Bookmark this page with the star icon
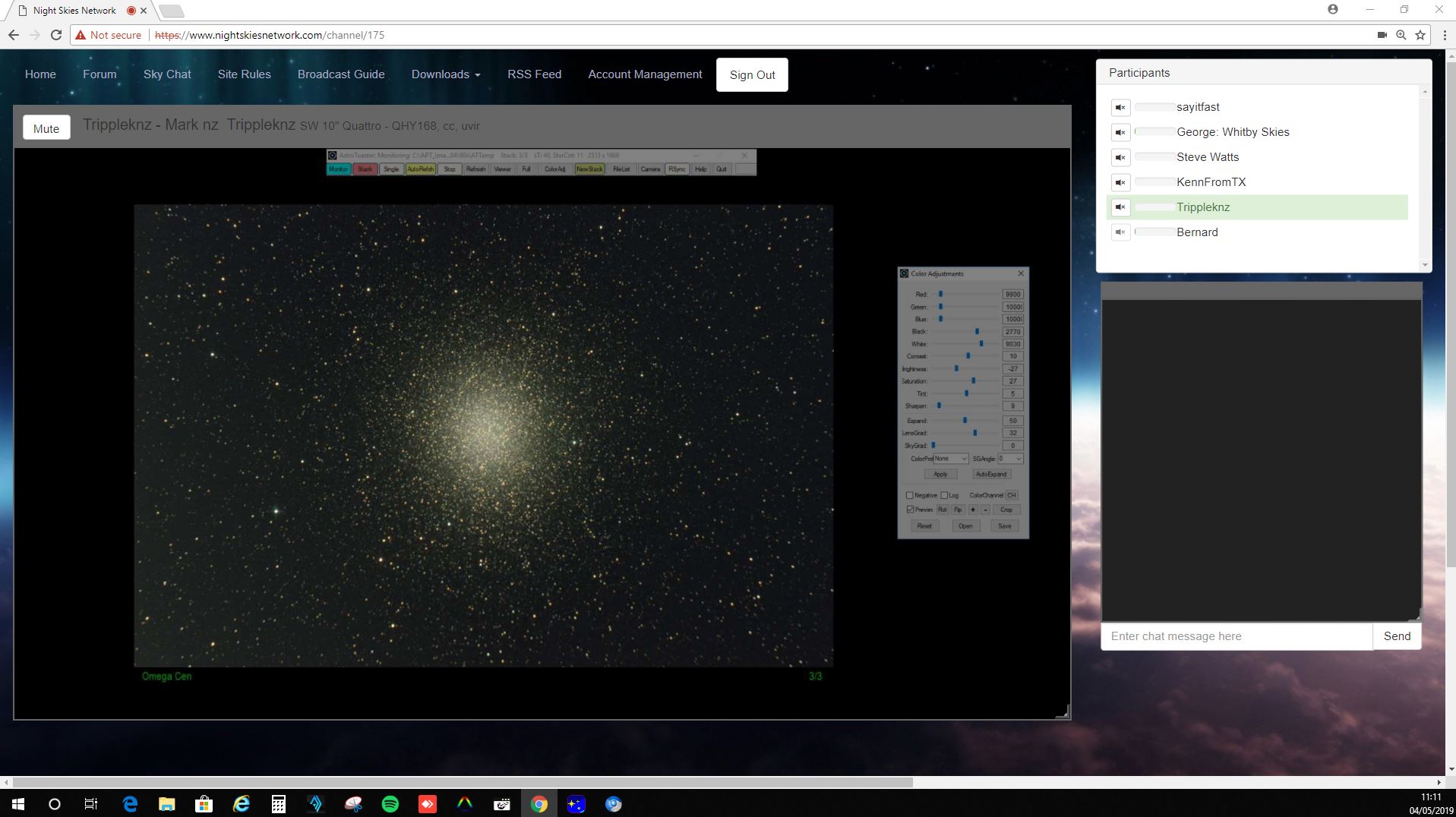The height and width of the screenshot is (817, 1456). tap(1420, 35)
